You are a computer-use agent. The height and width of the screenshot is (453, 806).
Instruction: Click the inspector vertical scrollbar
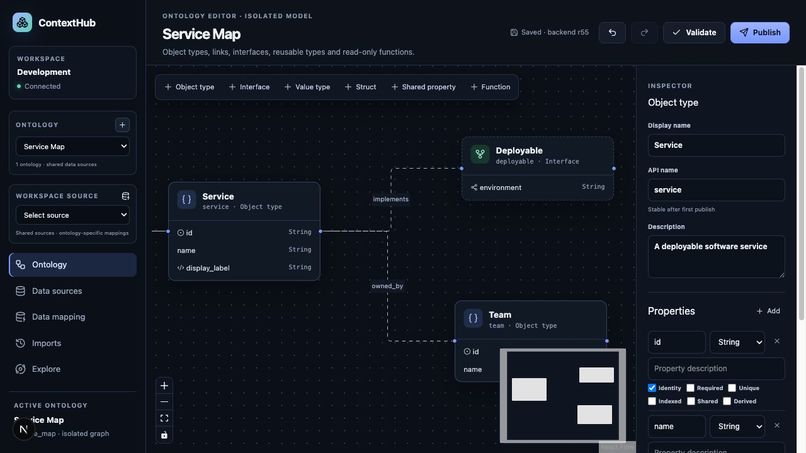click(801, 193)
